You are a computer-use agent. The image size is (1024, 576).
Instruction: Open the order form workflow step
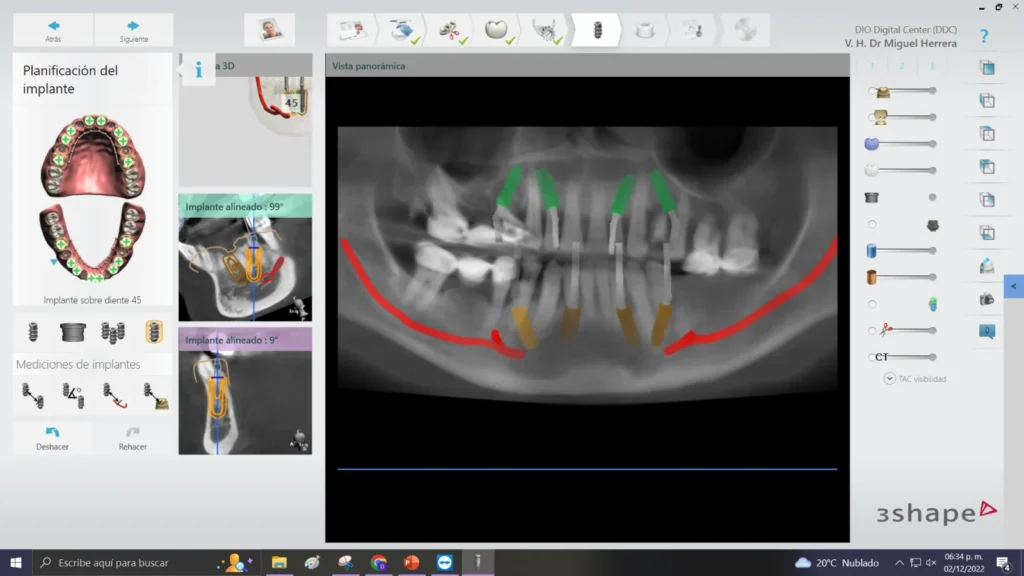351,30
